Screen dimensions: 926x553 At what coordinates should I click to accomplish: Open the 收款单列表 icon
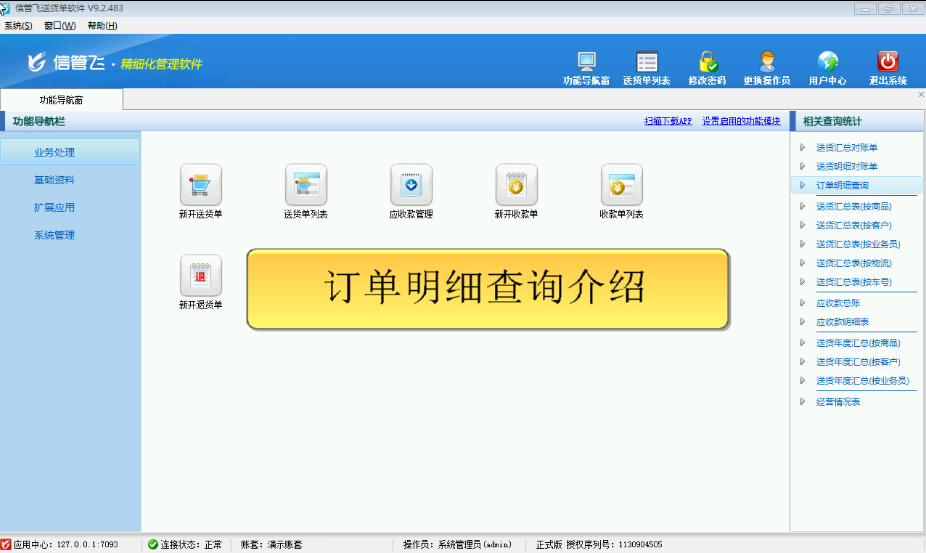point(621,185)
